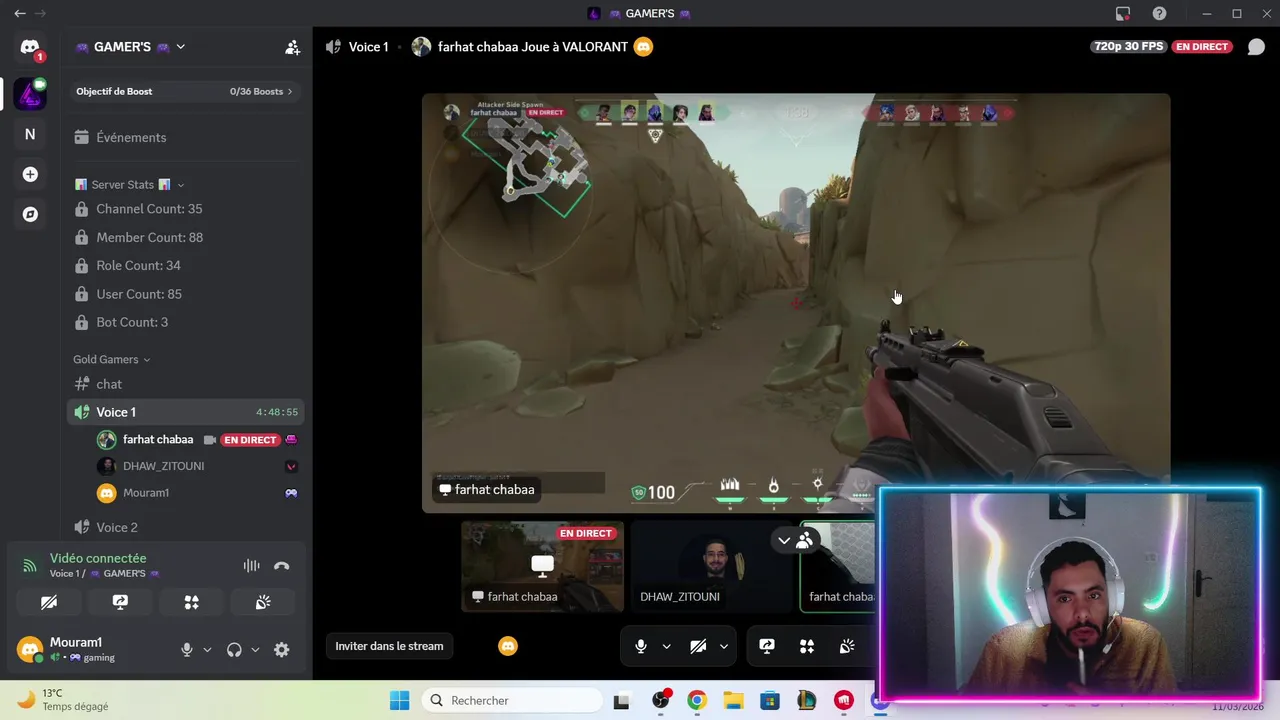Open Discord direct messages home icon
The image size is (1280, 720).
pos(30,48)
